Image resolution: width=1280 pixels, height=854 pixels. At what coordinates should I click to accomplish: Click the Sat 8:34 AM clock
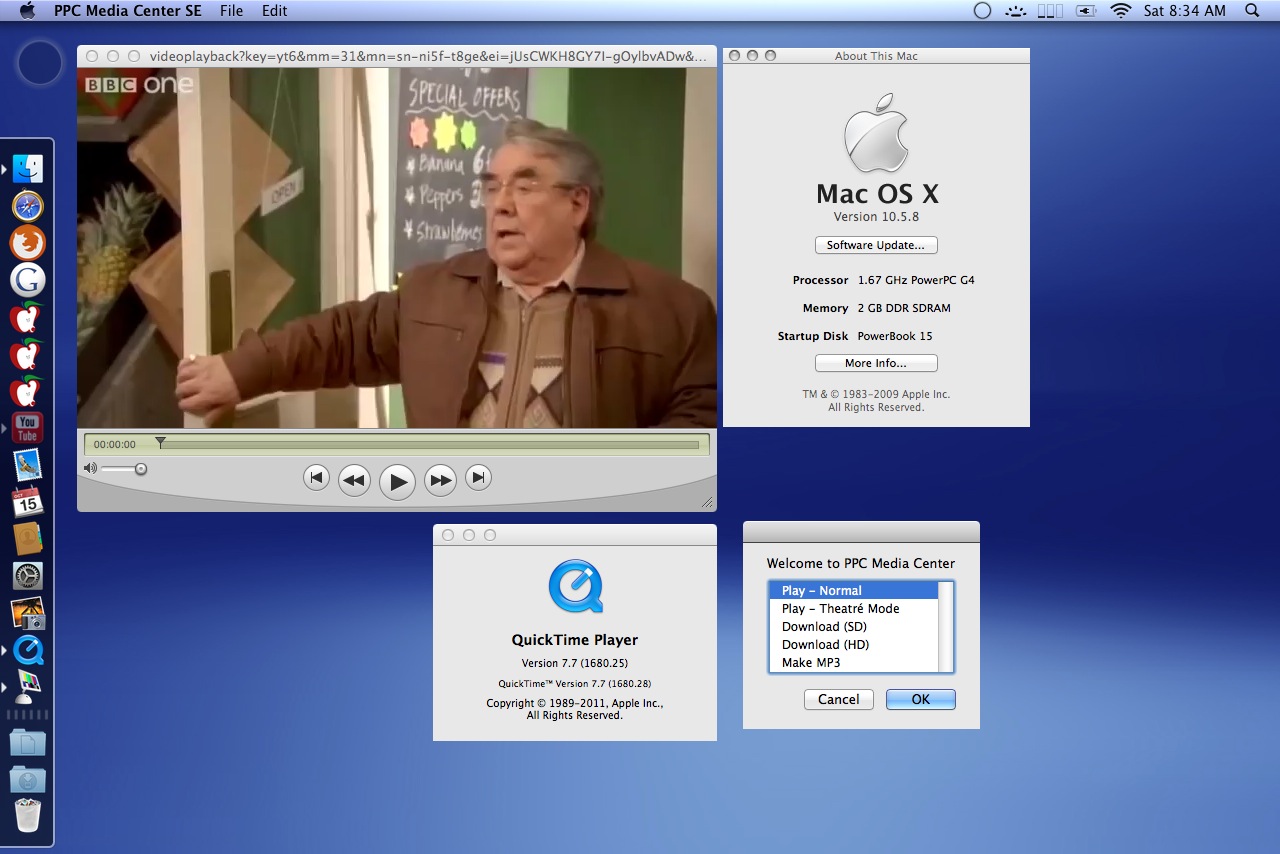[1184, 11]
